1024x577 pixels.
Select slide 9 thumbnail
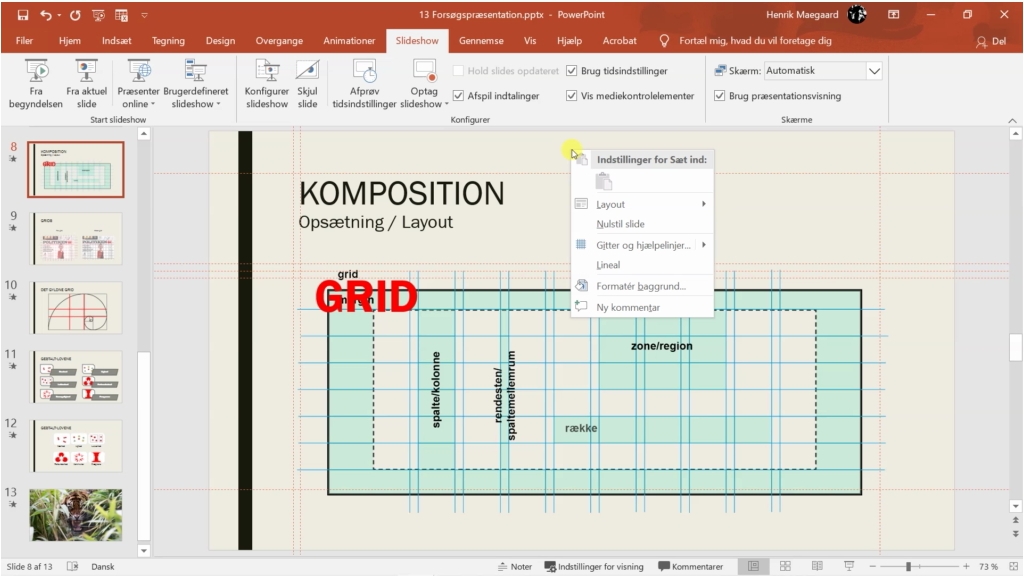pos(76,238)
